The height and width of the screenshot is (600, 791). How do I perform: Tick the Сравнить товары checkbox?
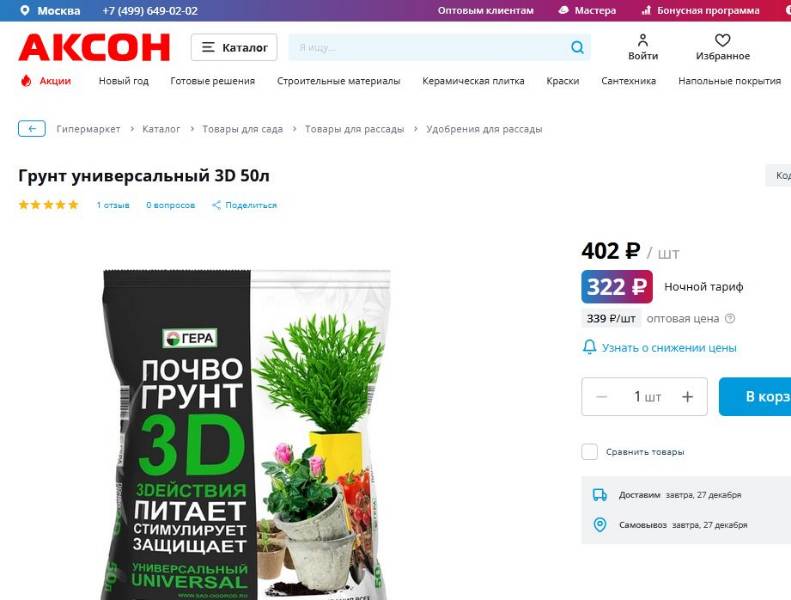(x=589, y=452)
